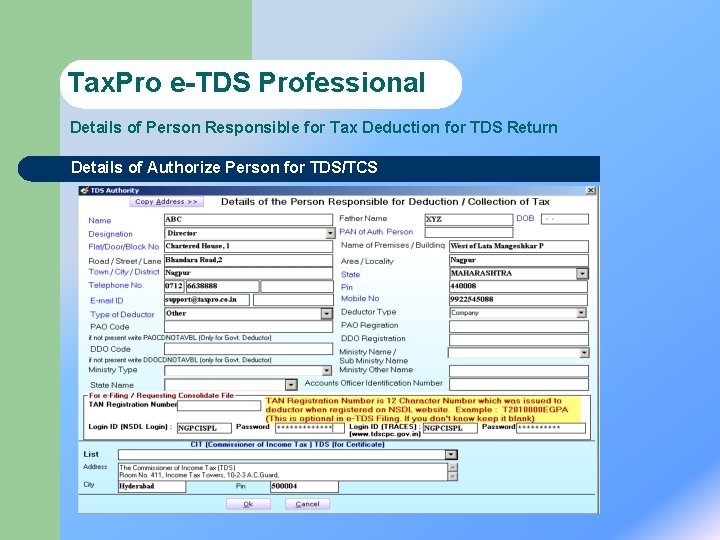
Task: Click the CIT Pin field containing 500004
Action: (x=304, y=487)
